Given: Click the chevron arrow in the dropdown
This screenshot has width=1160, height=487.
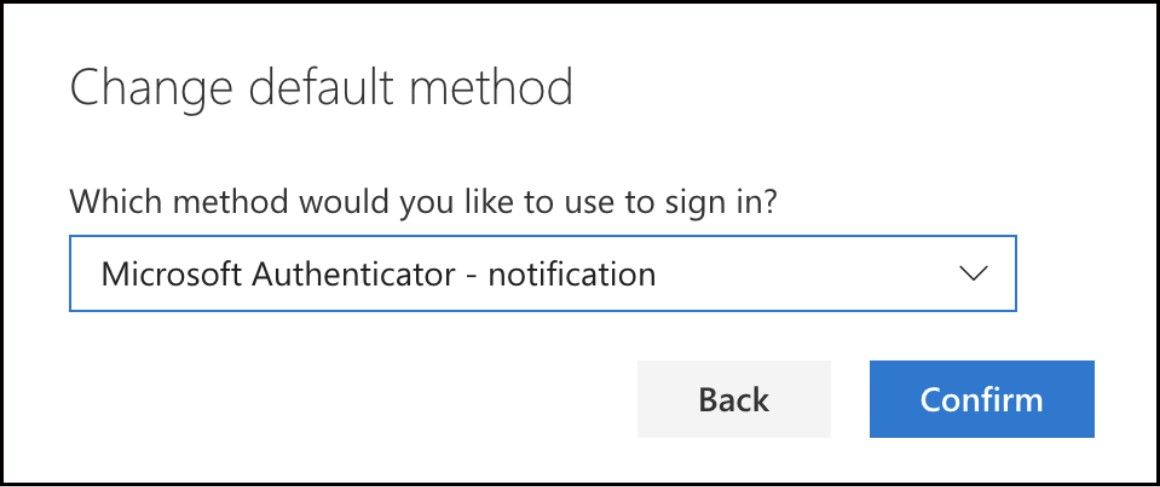Looking at the screenshot, I should [x=972, y=273].
